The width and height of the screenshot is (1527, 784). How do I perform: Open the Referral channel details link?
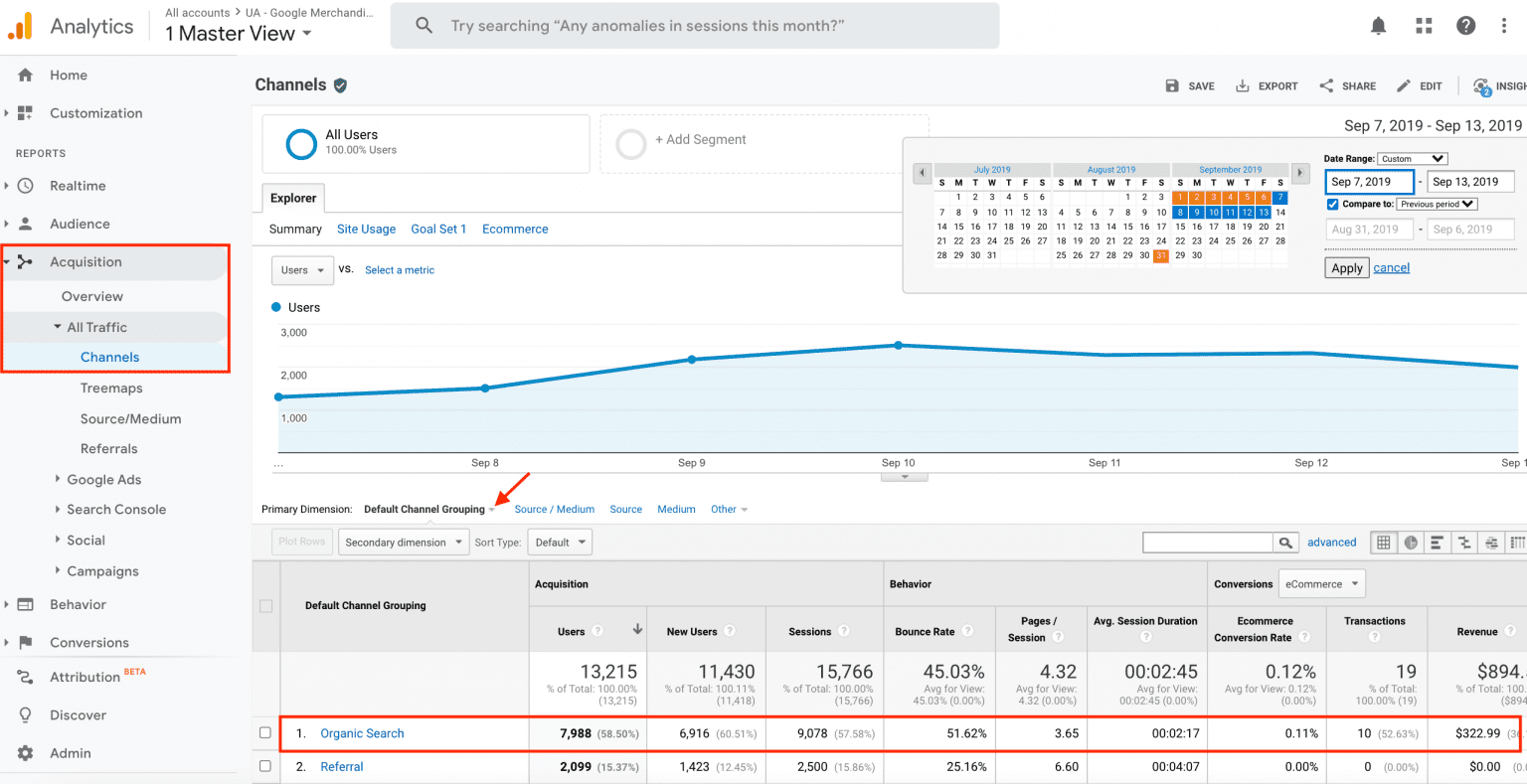(x=341, y=766)
